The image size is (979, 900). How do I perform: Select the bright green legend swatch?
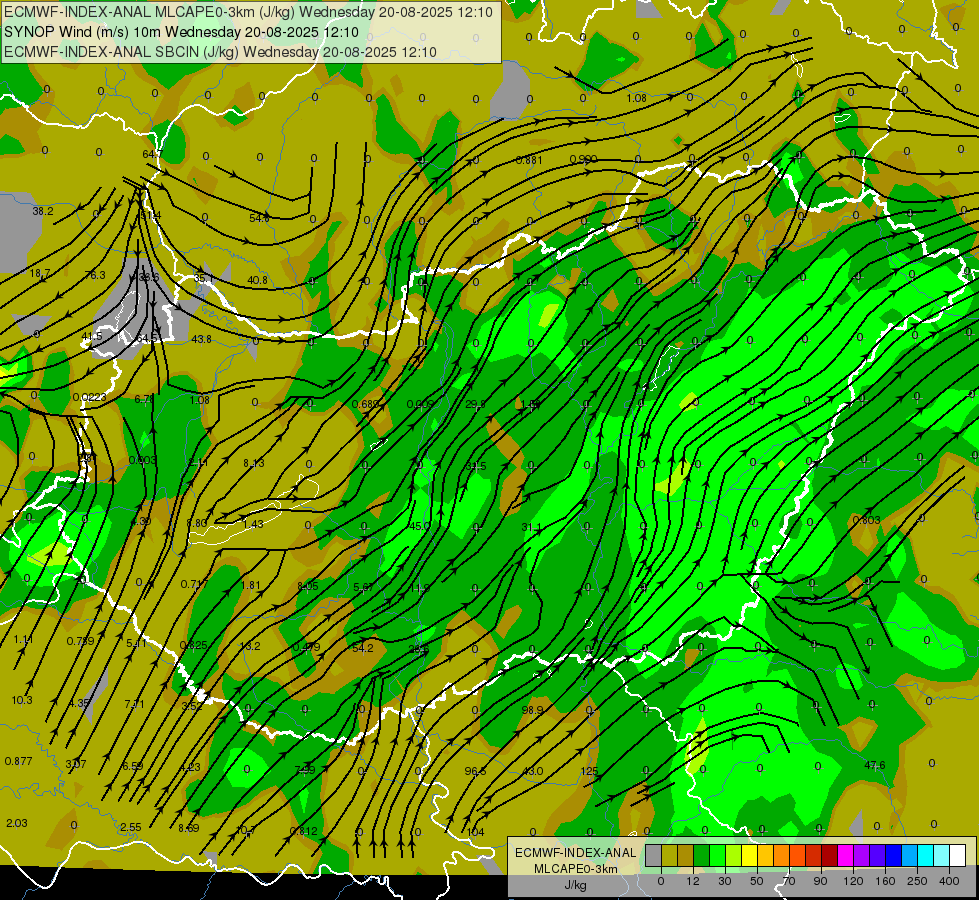(x=717, y=855)
